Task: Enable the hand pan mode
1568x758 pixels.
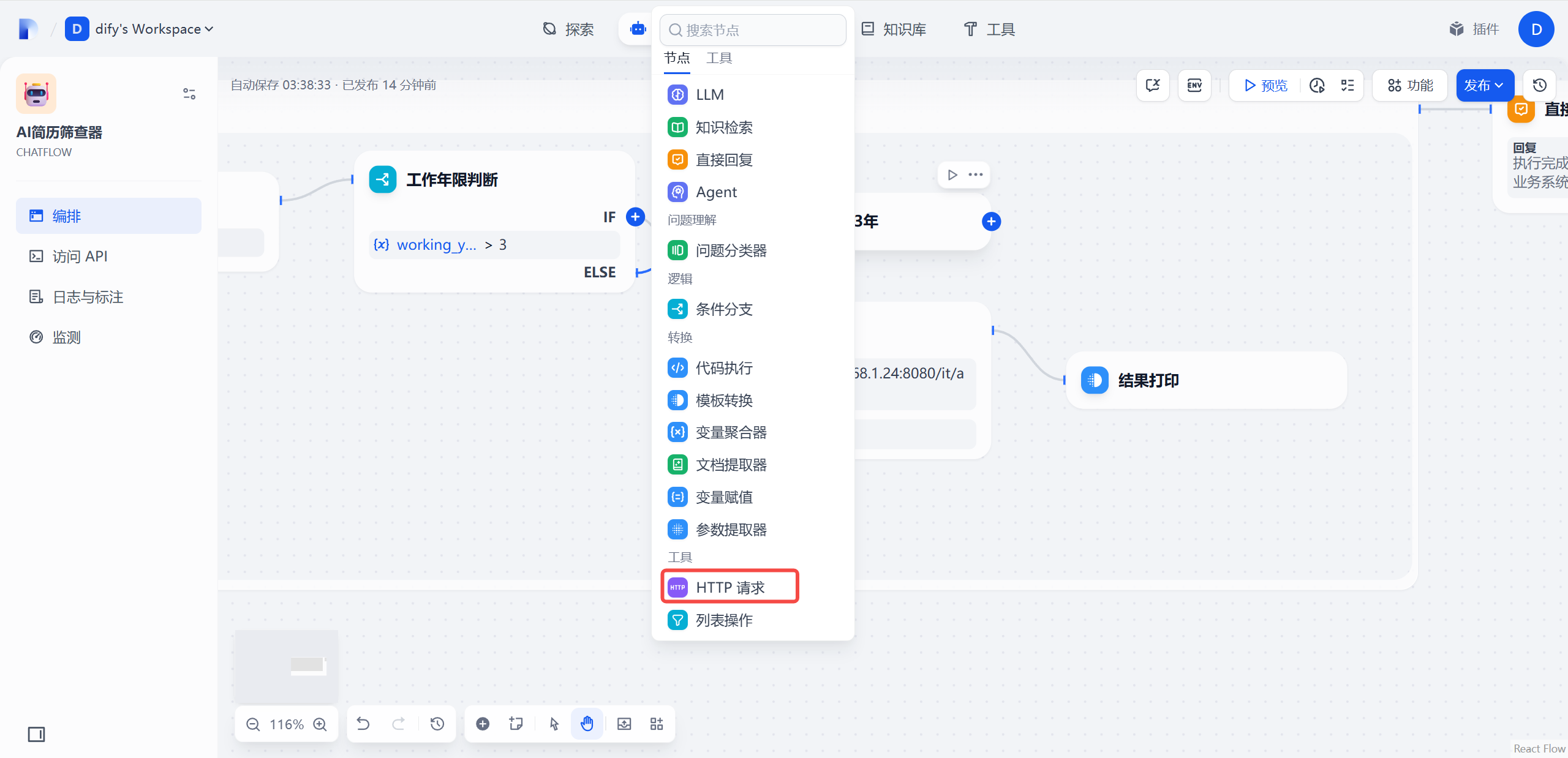Action: click(586, 724)
